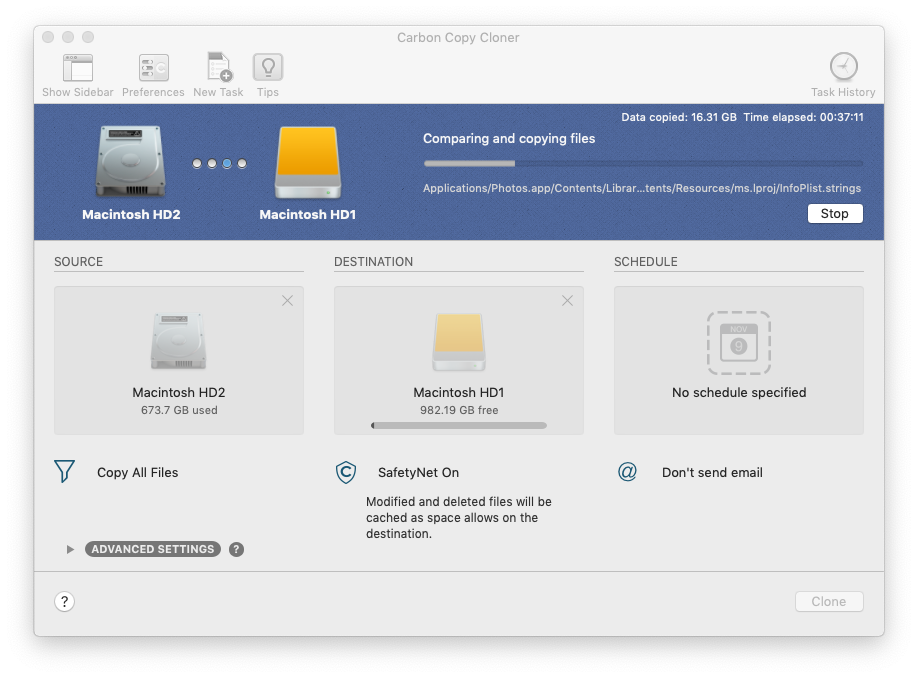Click 'Comparing and copying files' status text
This screenshot has height=678, width=918.
tap(509, 139)
